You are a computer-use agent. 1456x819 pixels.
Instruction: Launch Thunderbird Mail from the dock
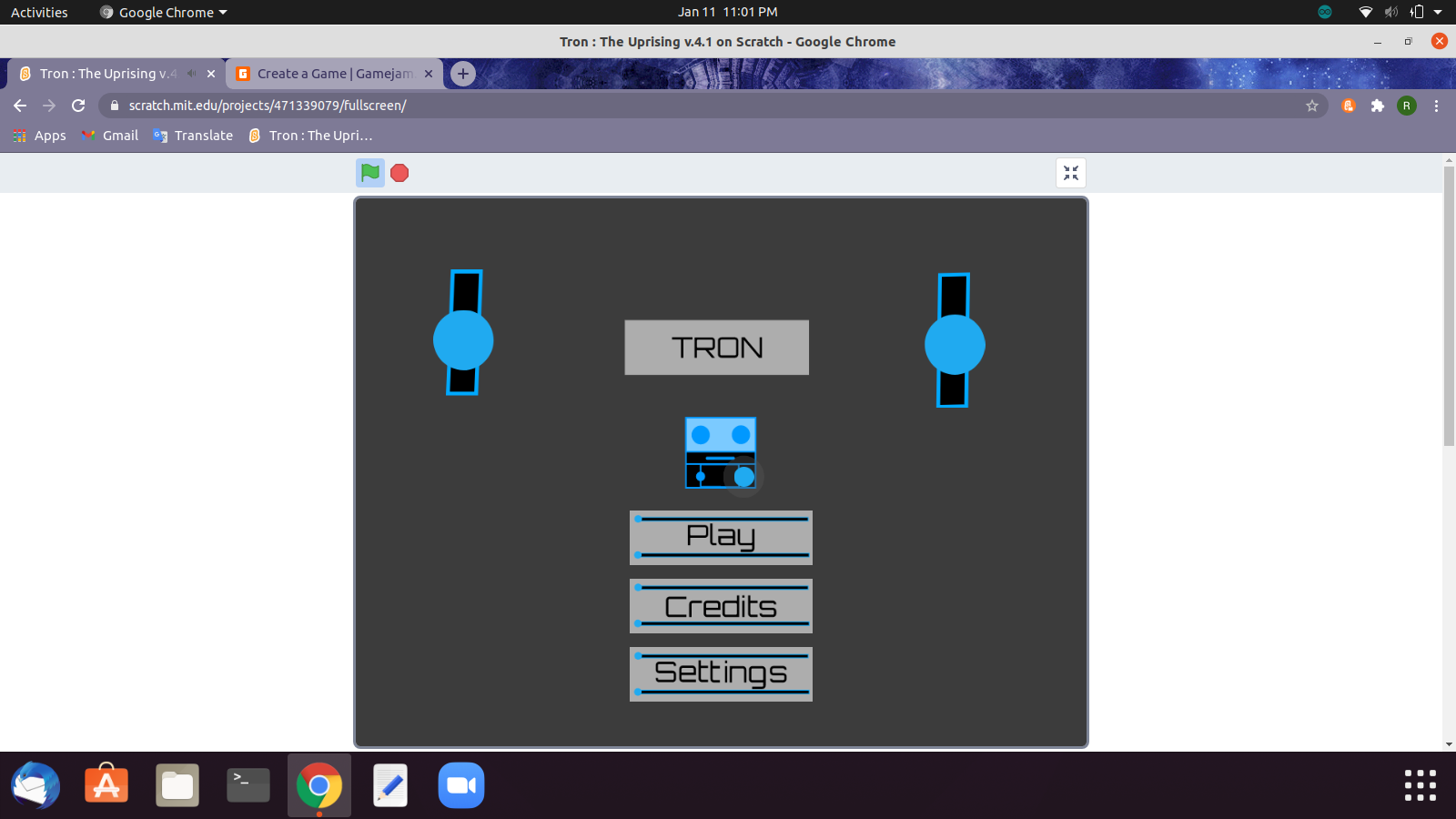click(x=35, y=785)
